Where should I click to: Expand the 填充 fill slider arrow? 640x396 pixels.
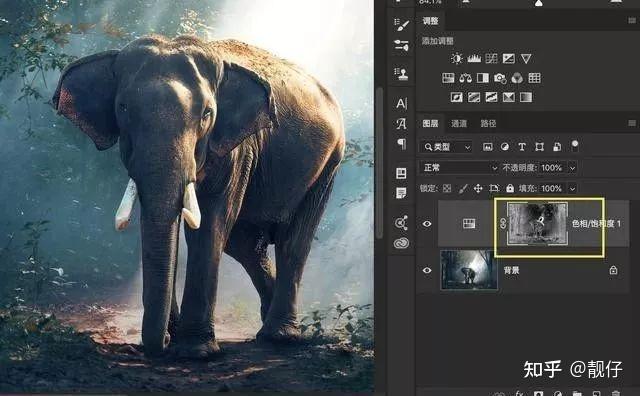pyautogui.click(x=572, y=188)
